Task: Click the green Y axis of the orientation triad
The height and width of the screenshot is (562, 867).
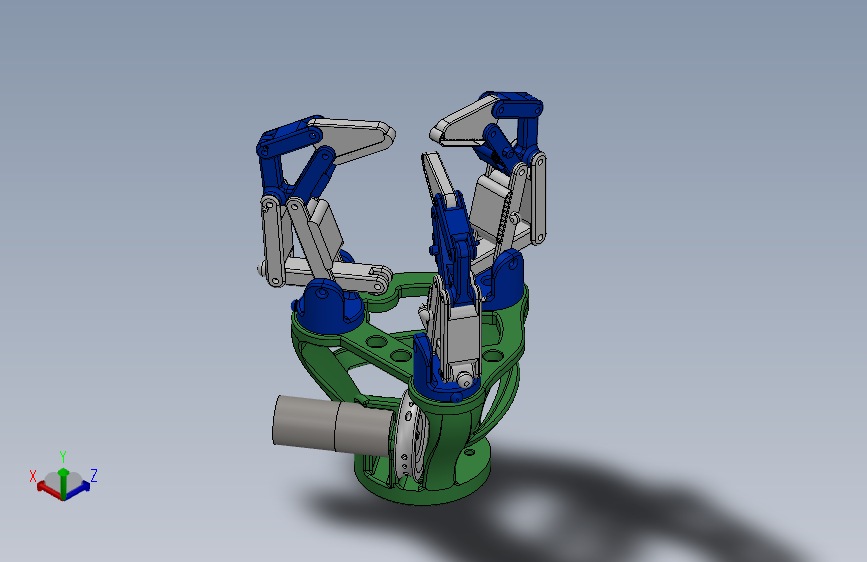Action: [x=63, y=482]
